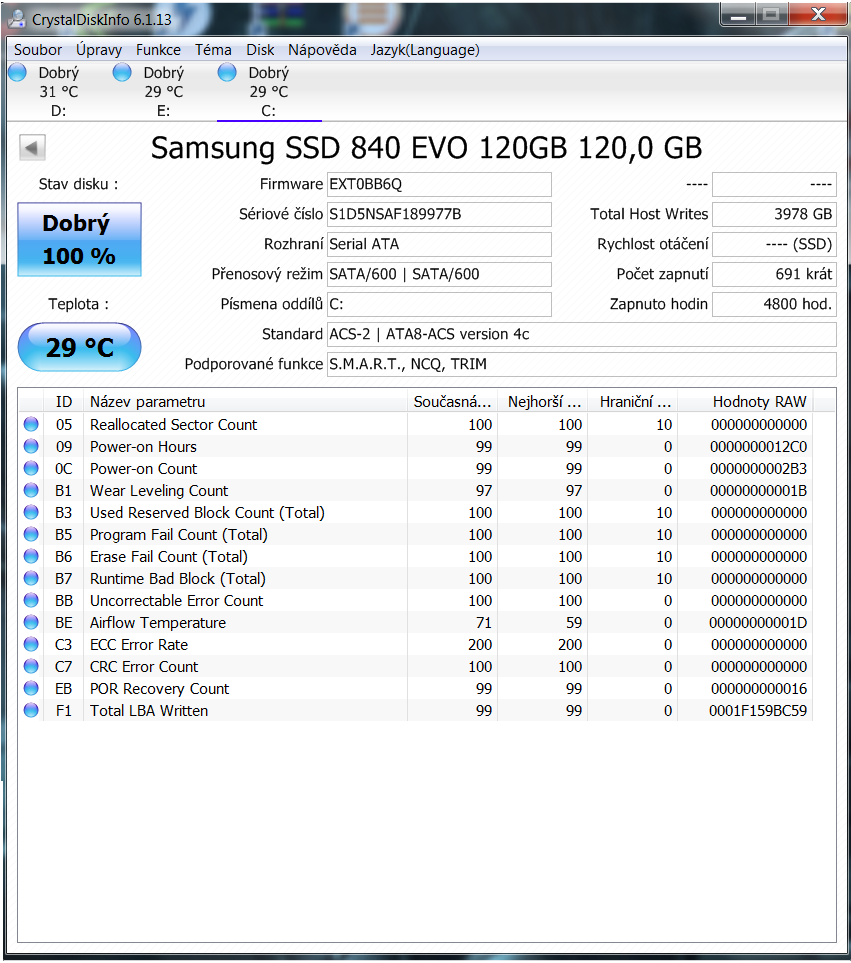Click the Rychlost otáčení value field
The image size is (851, 963).
click(x=774, y=244)
